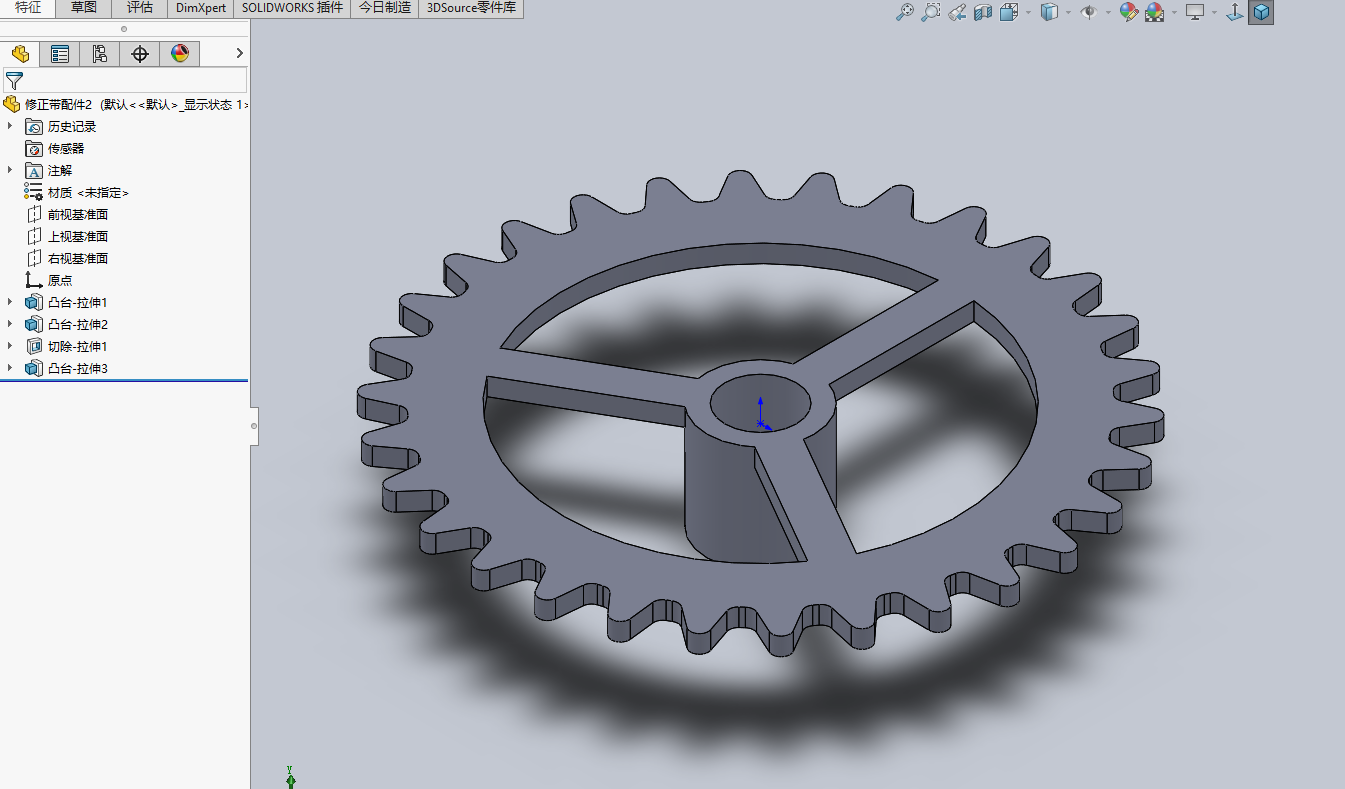Click the Zoom to Fit magnifier icon
The width and height of the screenshot is (1345, 789).
(x=905, y=12)
